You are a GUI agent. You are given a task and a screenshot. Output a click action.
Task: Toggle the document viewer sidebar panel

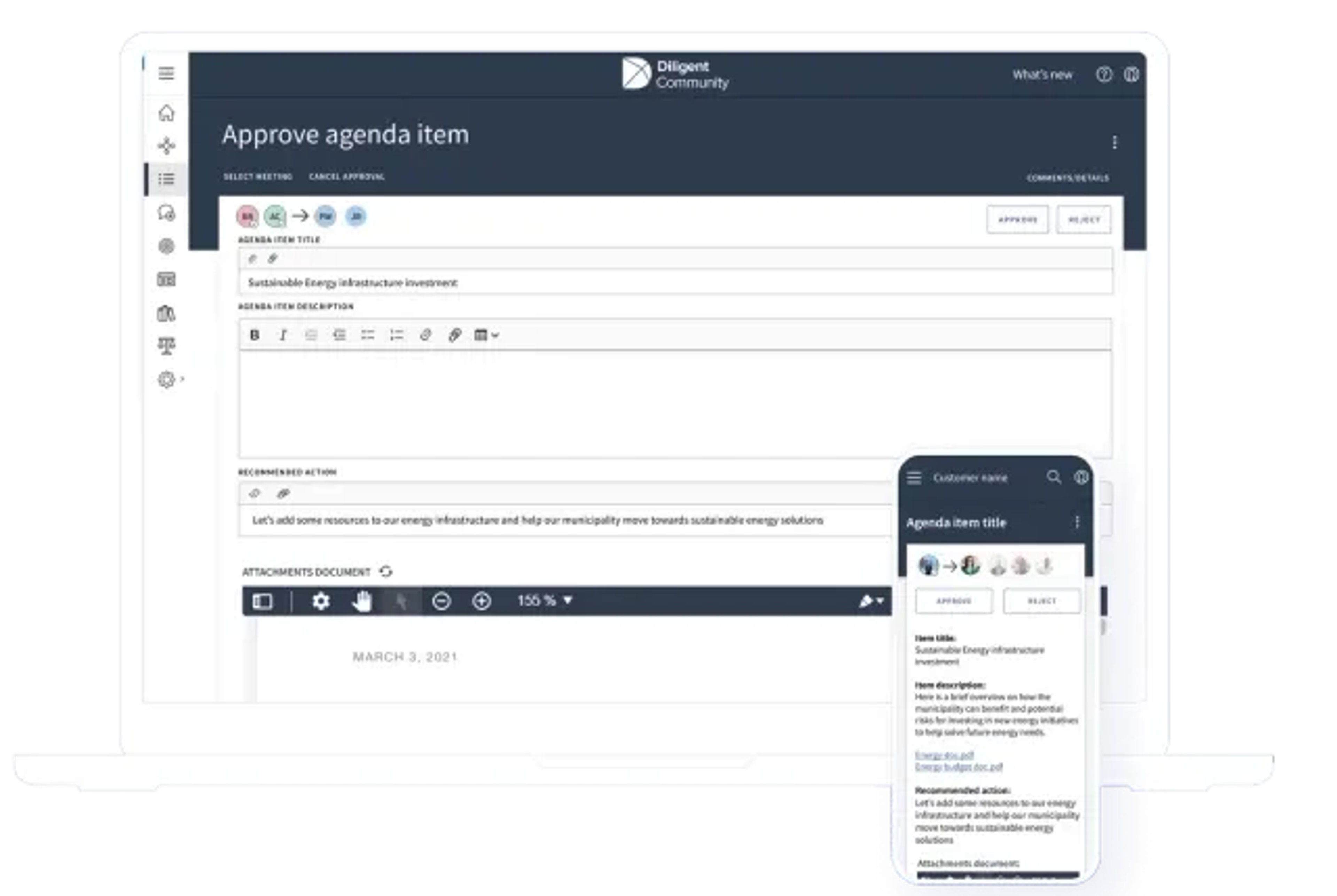[263, 601]
